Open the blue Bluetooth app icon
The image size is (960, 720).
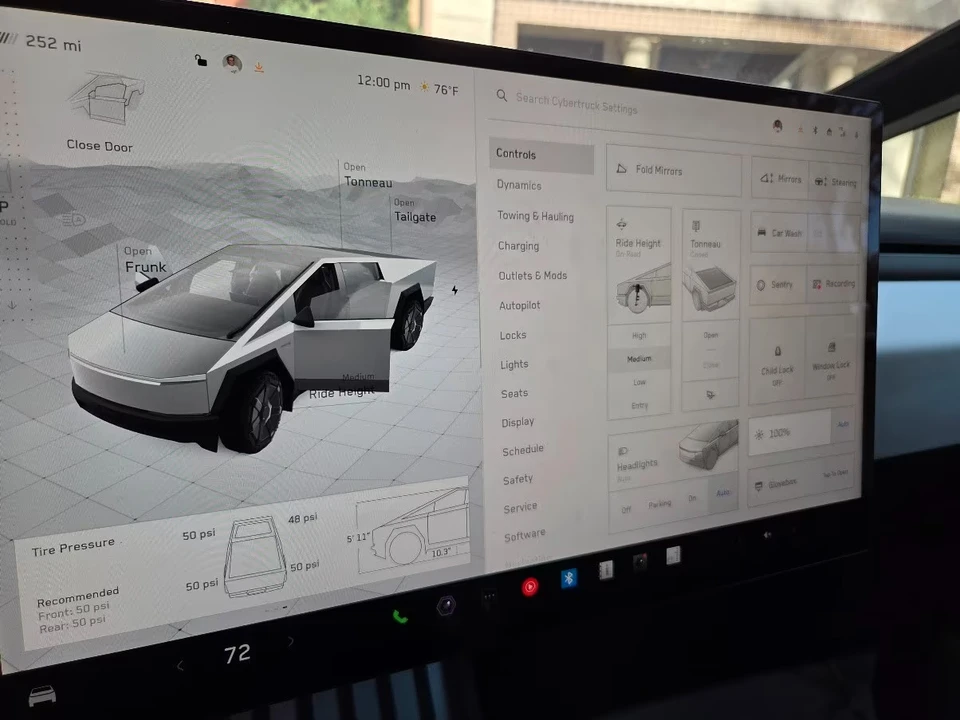click(x=569, y=577)
